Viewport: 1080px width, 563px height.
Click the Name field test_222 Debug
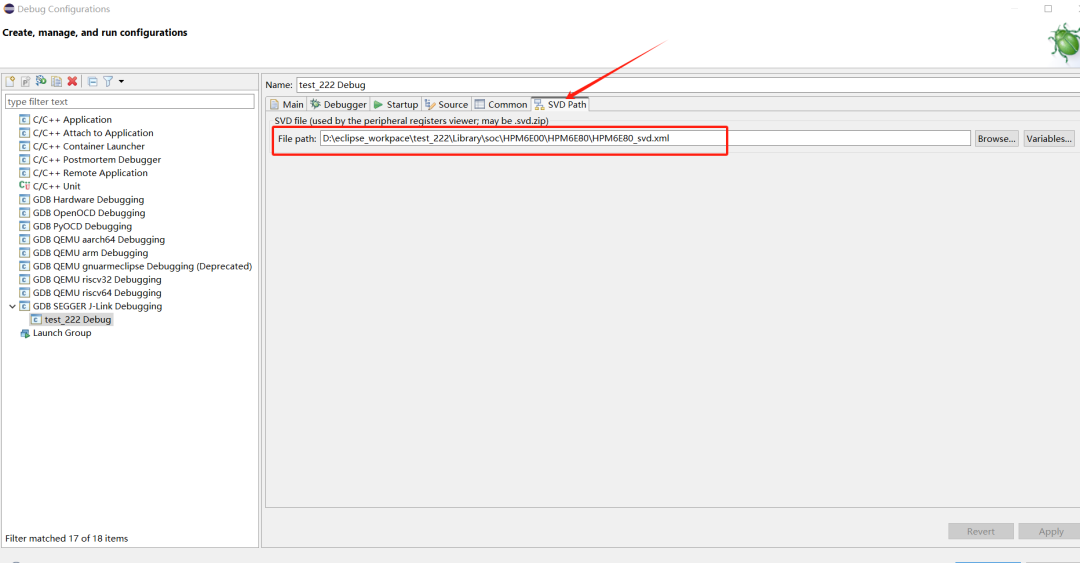click(x=687, y=85)
